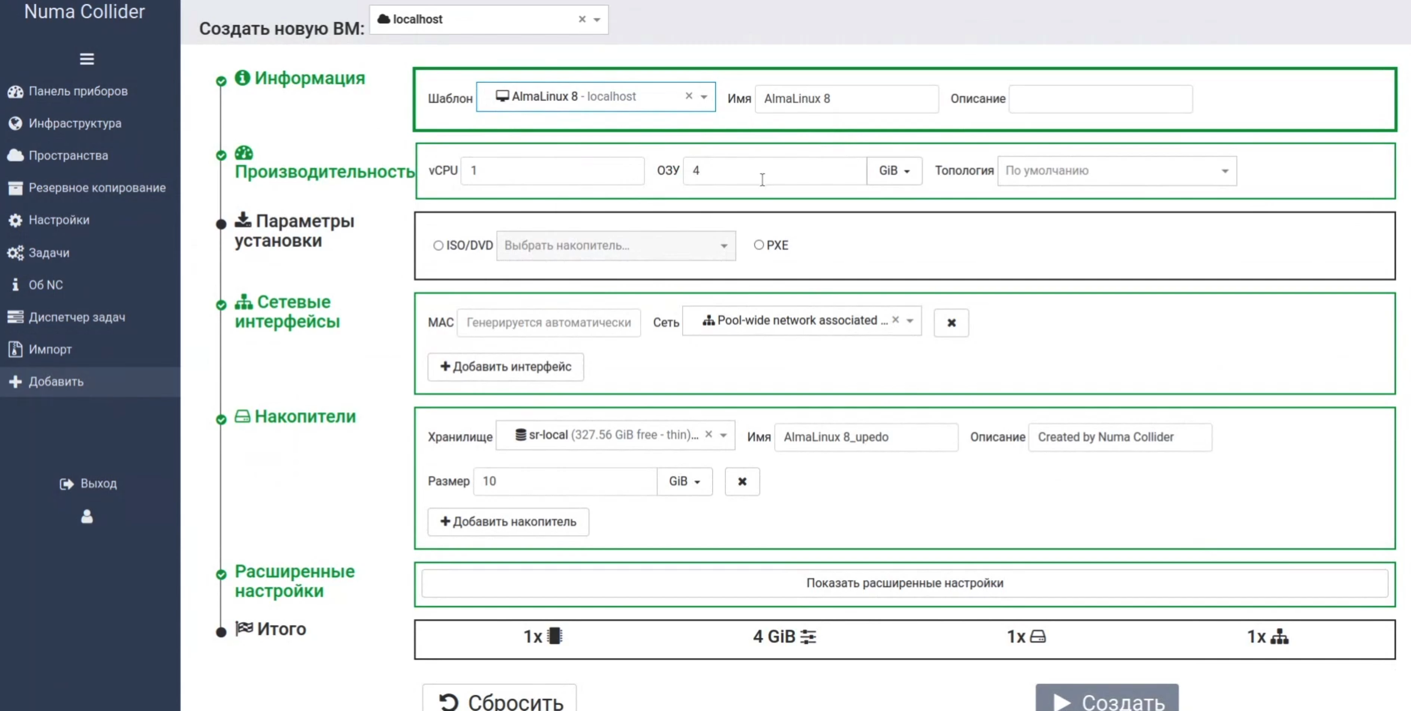Select the ISO/DVD radio option
1411x711 pixels.
coord(438,245)
